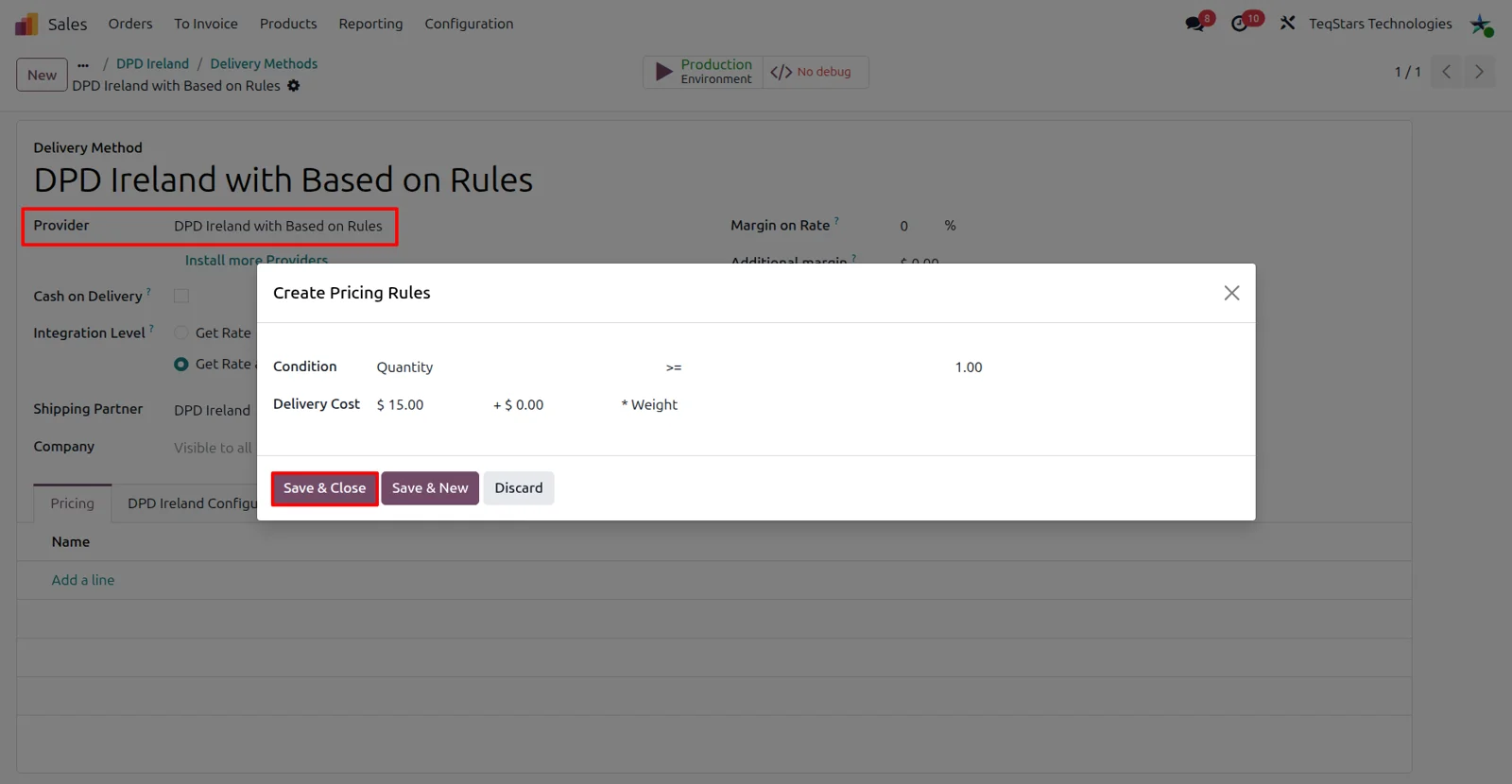Click the New record button

click(42, 75)
